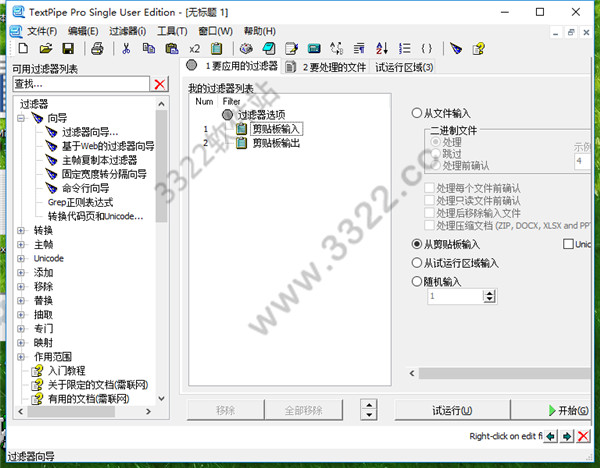
Task: Click red X icon in bottom status bar
Action: pyautogui.click(x=583, y=436)
